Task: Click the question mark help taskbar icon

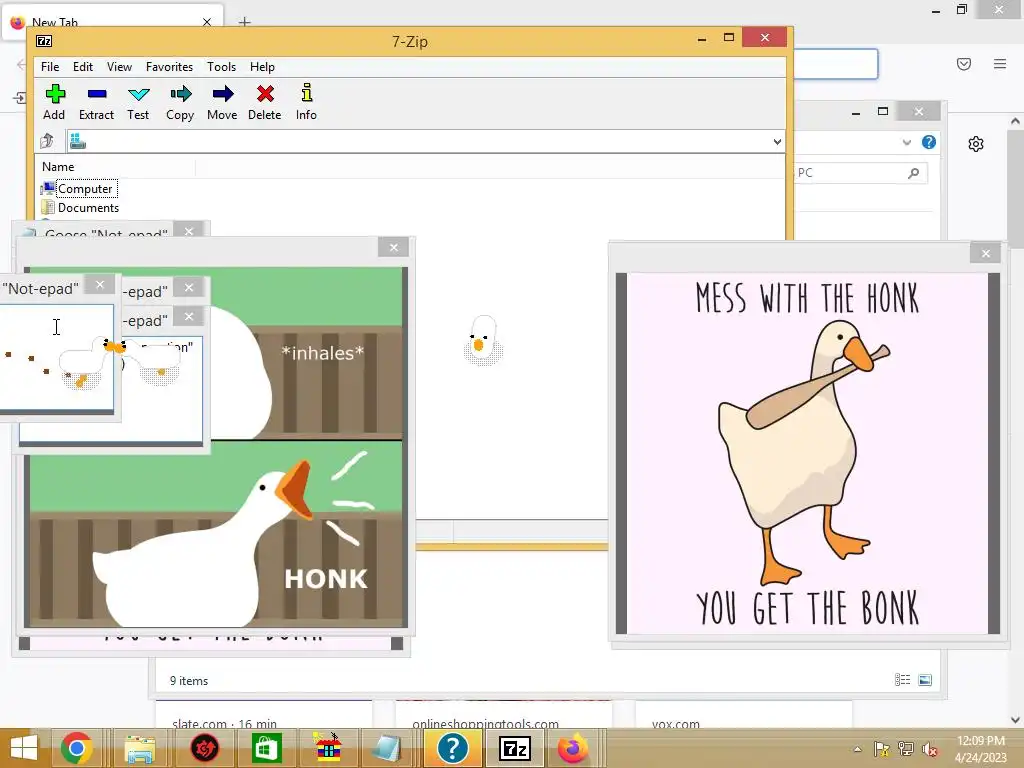Action: pos(452,748)
